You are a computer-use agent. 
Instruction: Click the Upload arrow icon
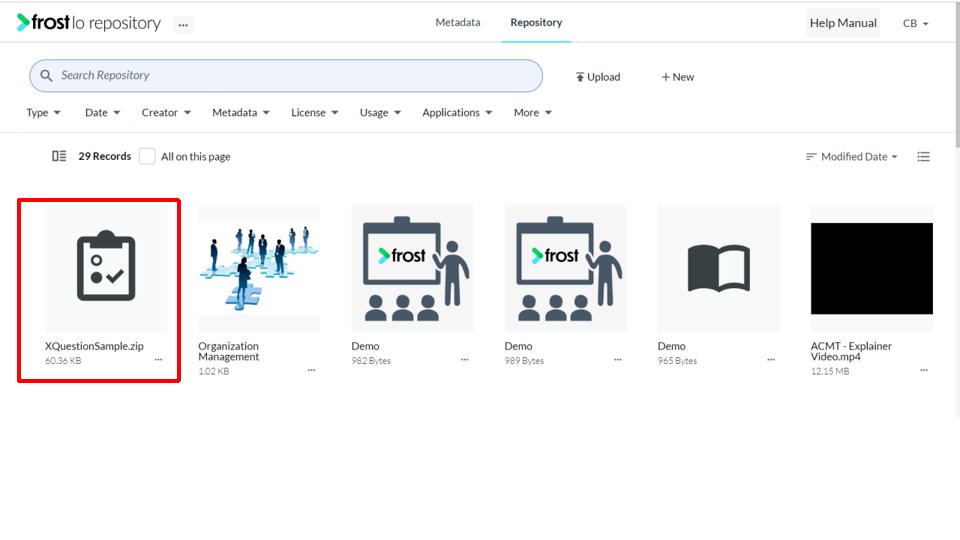(x=579, y=77)
